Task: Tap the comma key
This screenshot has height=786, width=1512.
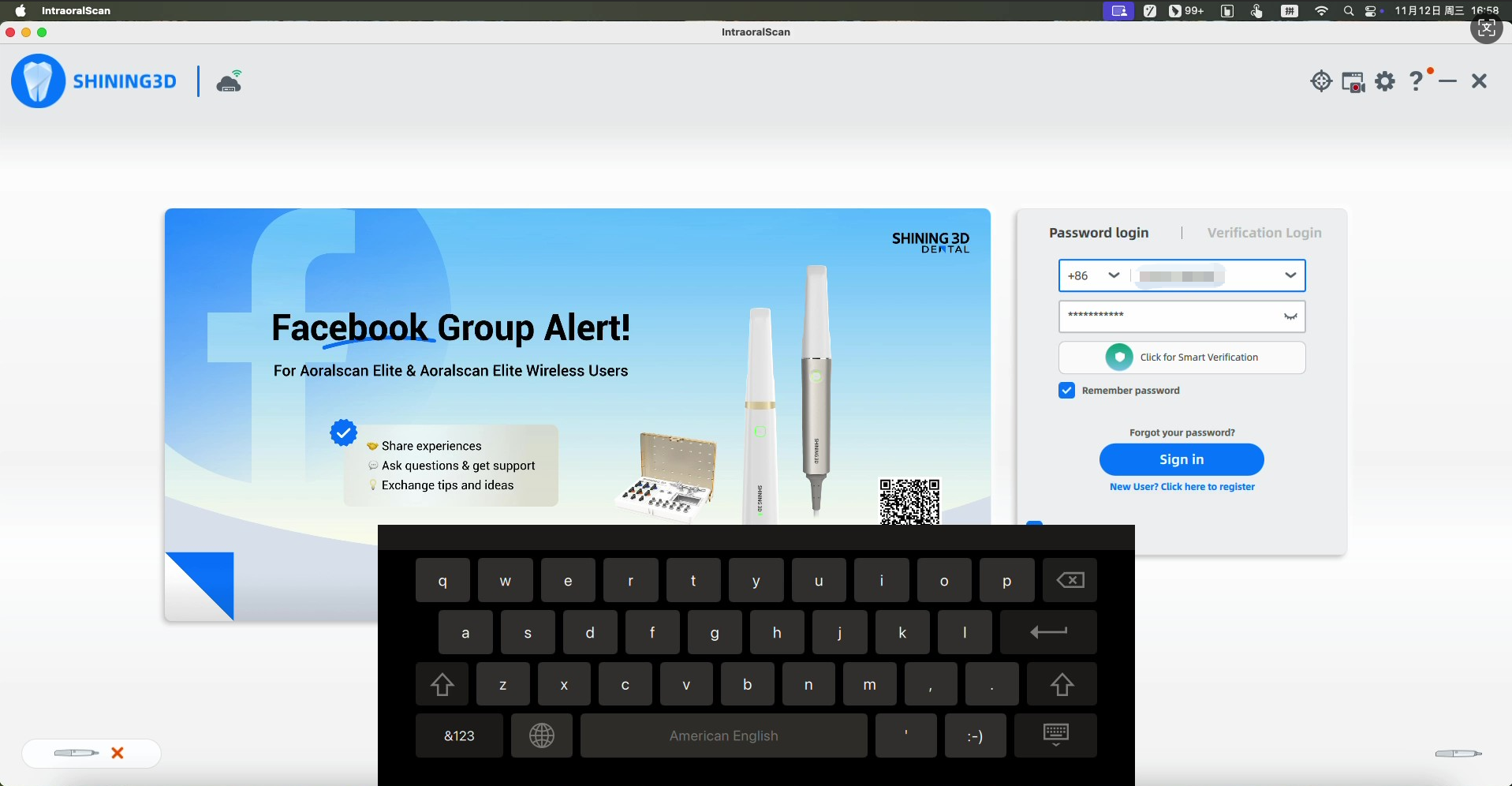Action: click(x=931, y=684)
